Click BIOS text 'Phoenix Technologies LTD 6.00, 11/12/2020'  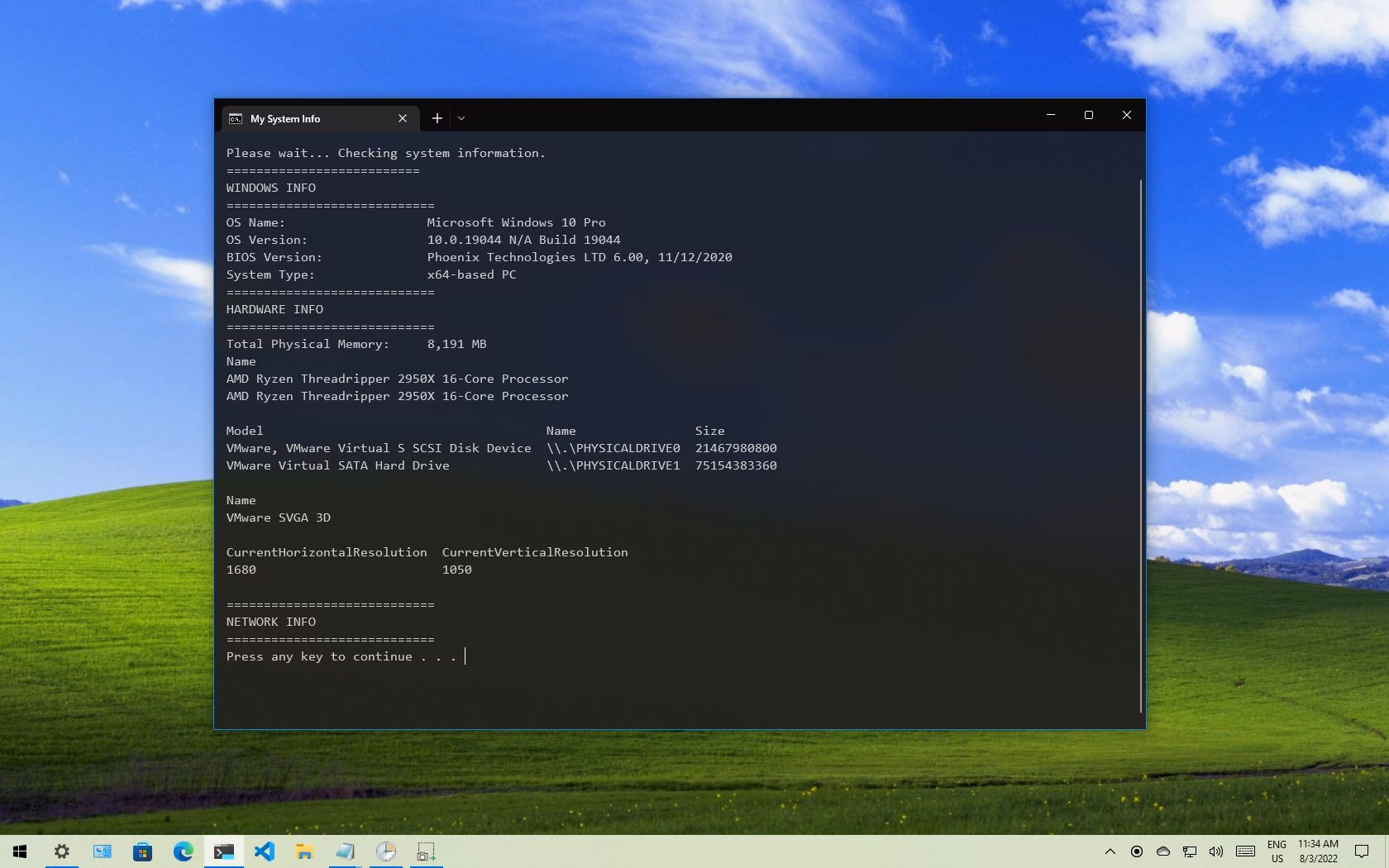tap(580, 257)
